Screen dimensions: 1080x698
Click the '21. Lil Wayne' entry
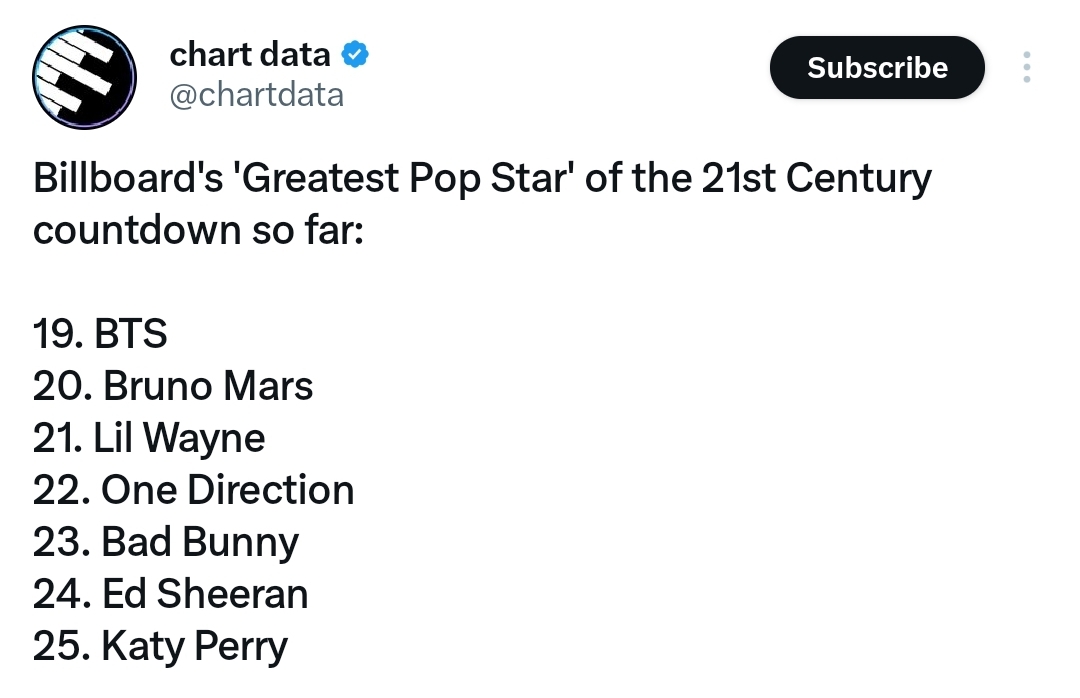pos(149,438)
